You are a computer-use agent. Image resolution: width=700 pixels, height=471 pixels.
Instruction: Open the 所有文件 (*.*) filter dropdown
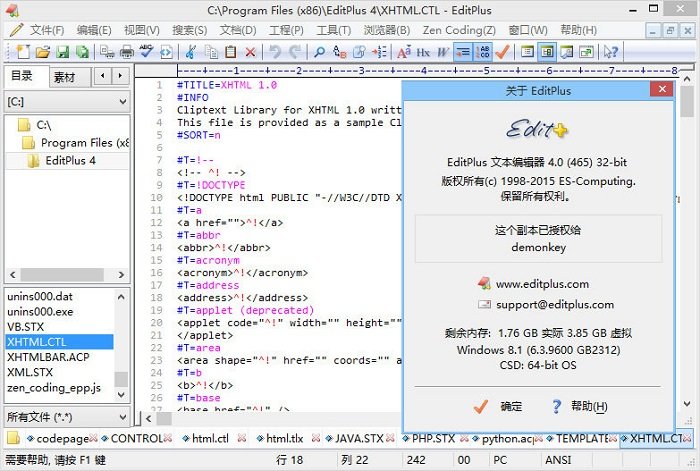(x=66, y=415)
